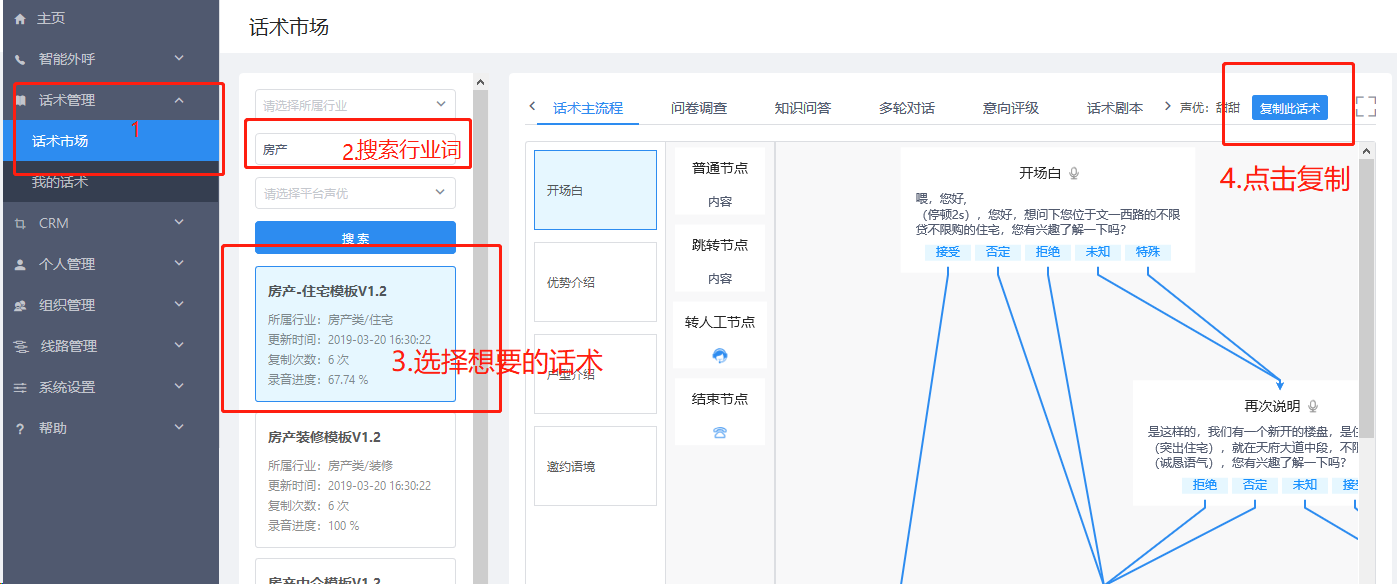Collapse the 话术管理 menu chevron

pos(179,100)
